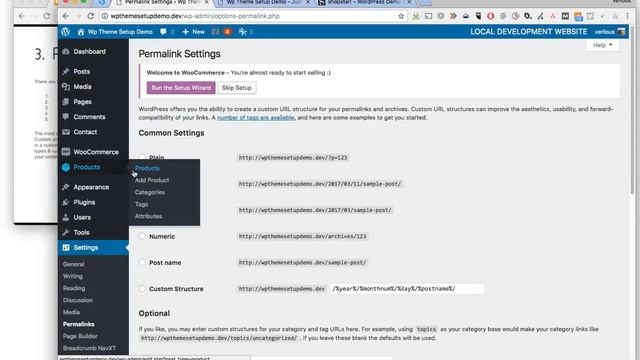Select the Plain permalink radio button

pos(142,157)
